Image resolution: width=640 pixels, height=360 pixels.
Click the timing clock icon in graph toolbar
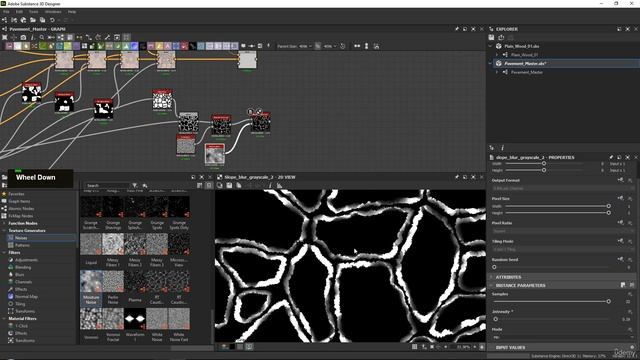point(342,46)
